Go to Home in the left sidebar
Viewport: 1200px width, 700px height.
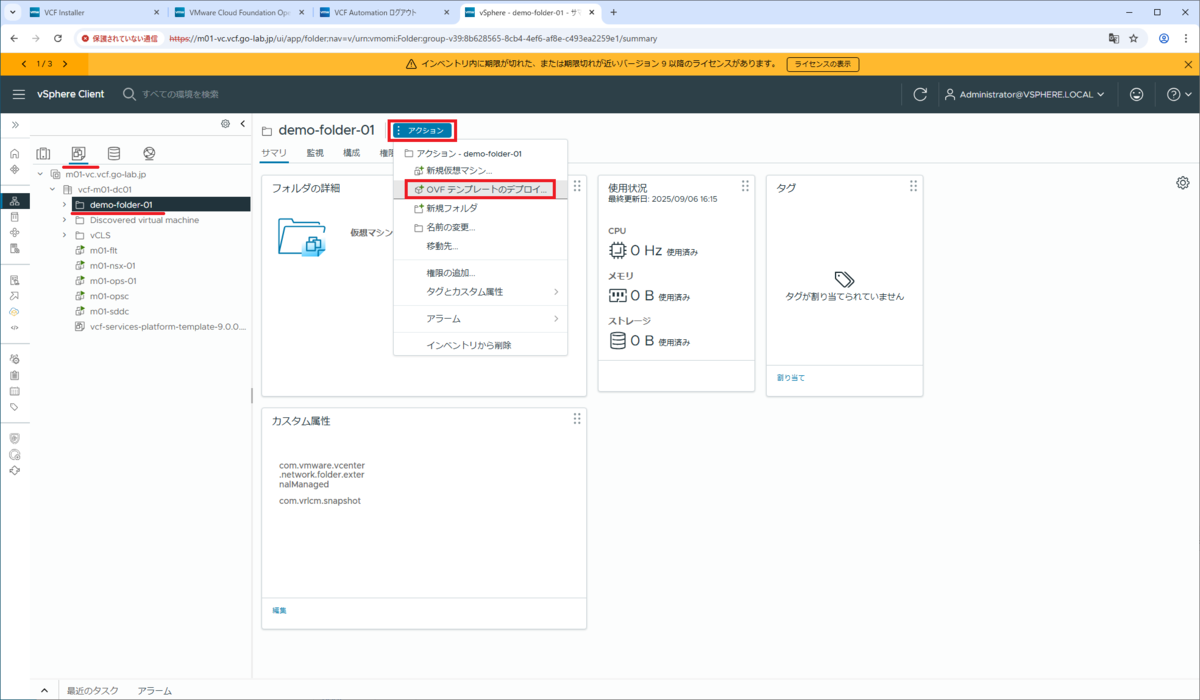14,154
